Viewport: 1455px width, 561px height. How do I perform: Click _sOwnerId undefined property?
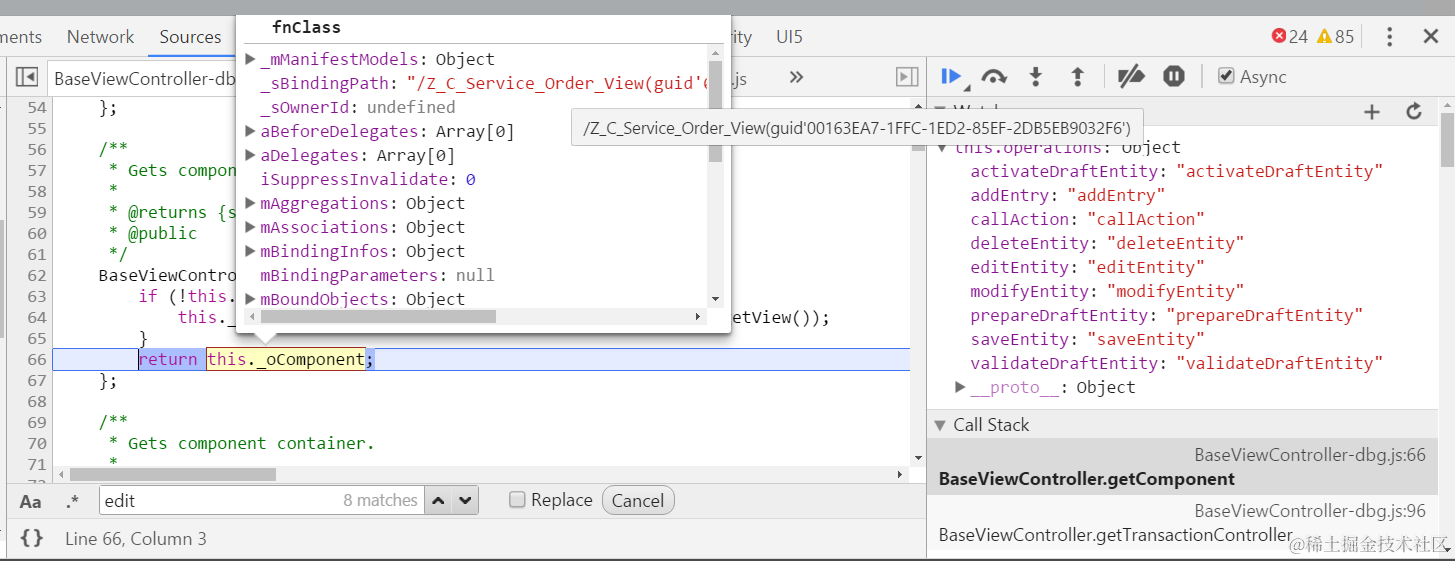[358, 107]
